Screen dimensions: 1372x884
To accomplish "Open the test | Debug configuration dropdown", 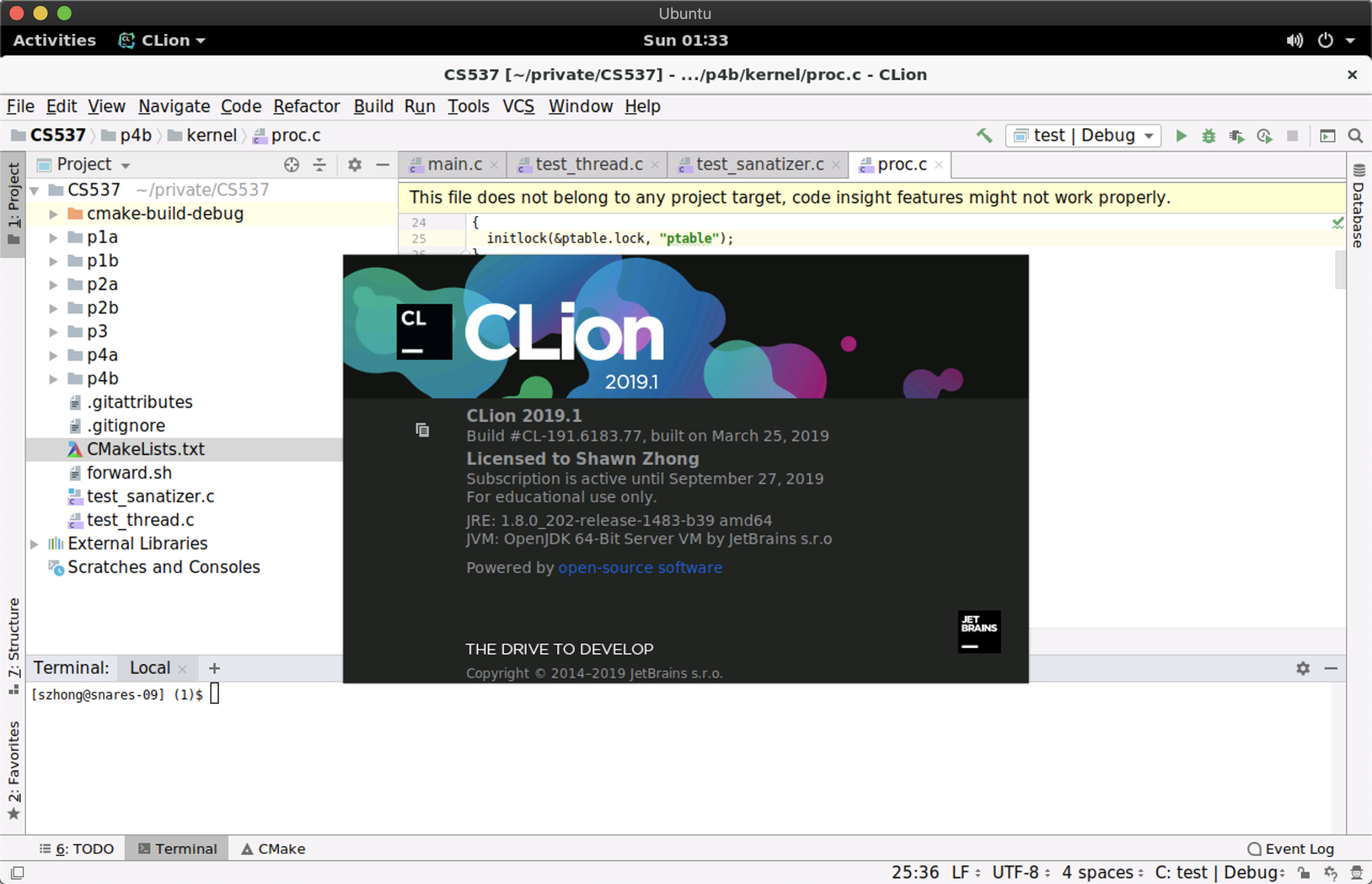I will pos(1083,136).
